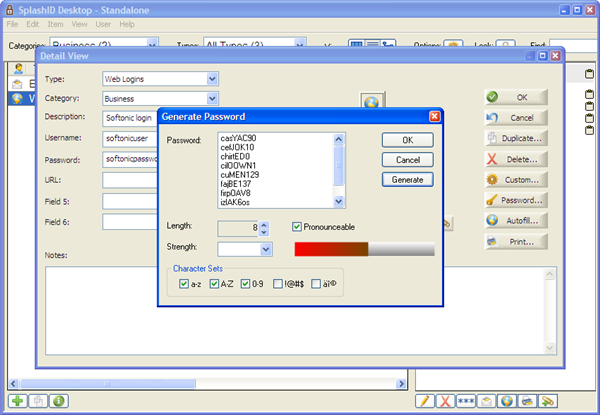Image resolution: width=600 pixels, height=415 pixels.
Task: Click the green plus add record icon
Action: tap(19, 401)
